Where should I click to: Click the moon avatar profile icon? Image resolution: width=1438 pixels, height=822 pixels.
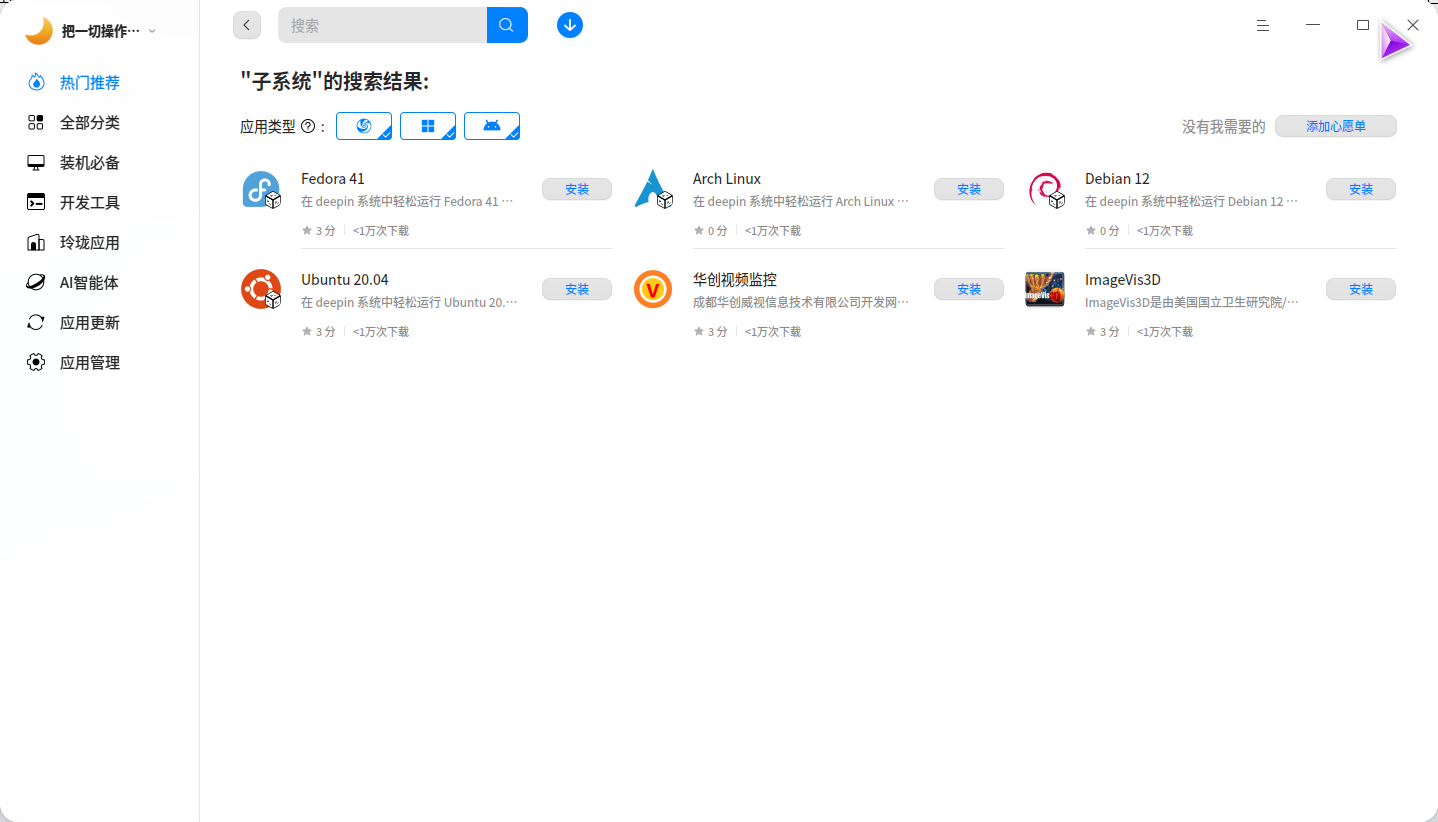[39, 31]
